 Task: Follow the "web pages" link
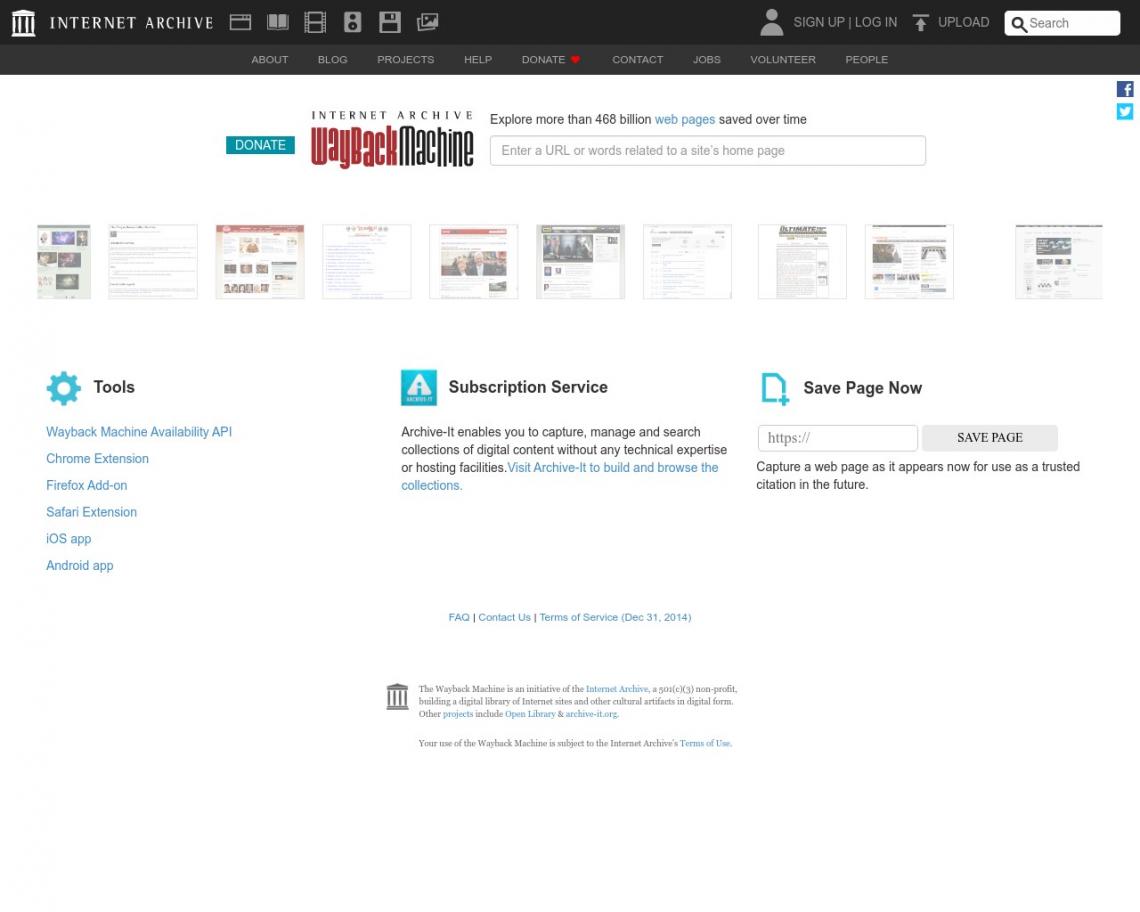(685, 119)
